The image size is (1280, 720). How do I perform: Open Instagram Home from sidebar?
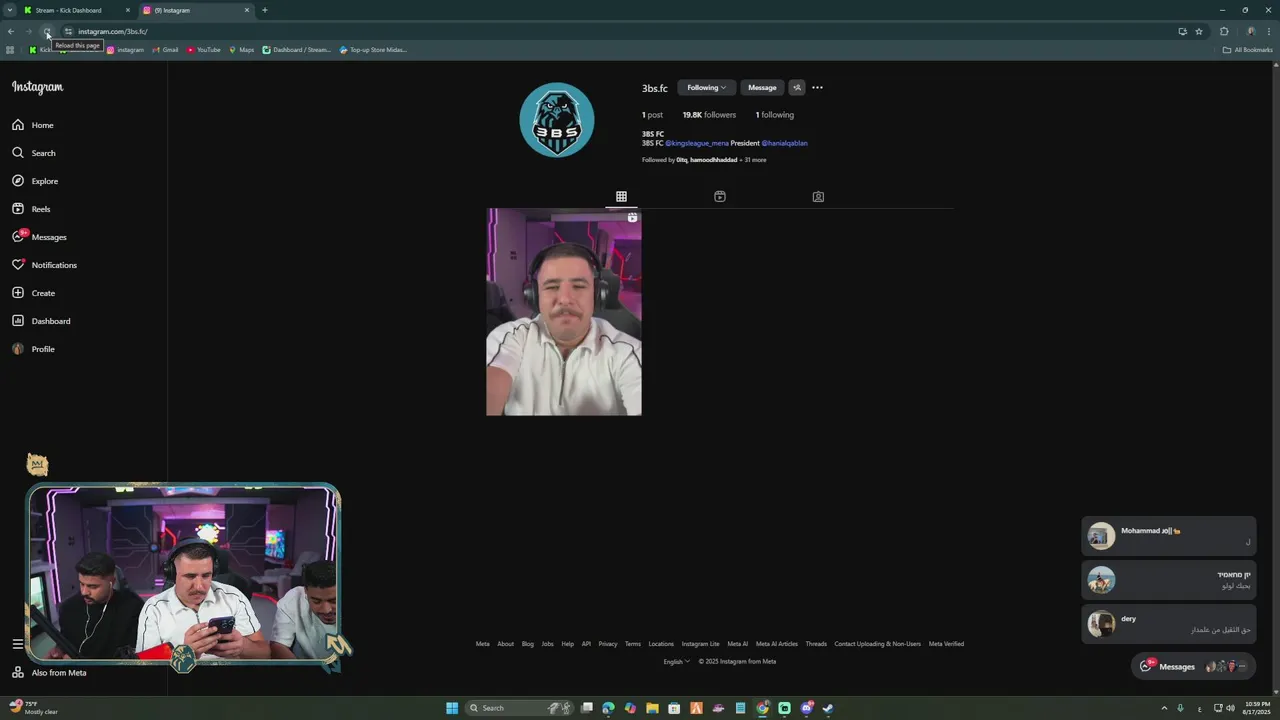coord(33,125)
